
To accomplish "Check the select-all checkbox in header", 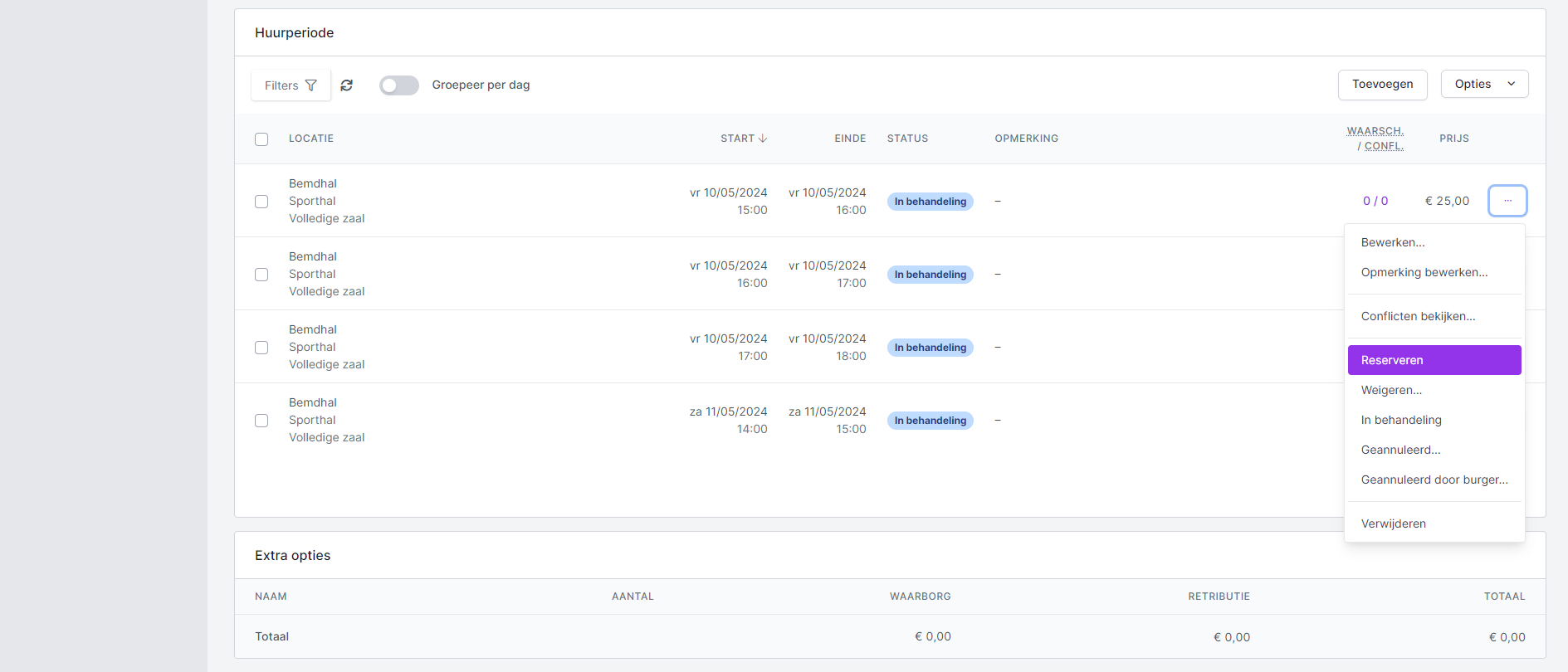I will point(261,139).
